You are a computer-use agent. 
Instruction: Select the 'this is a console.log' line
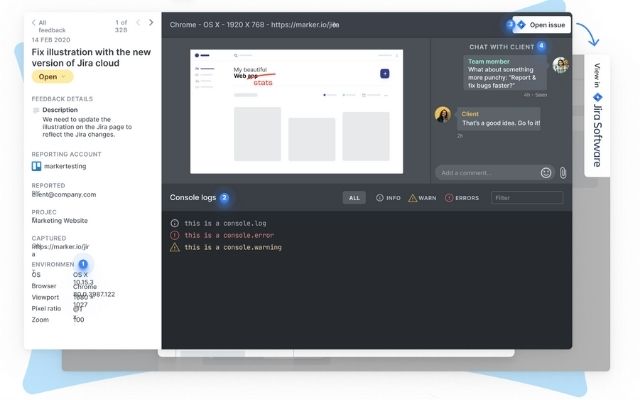point(225,223)
